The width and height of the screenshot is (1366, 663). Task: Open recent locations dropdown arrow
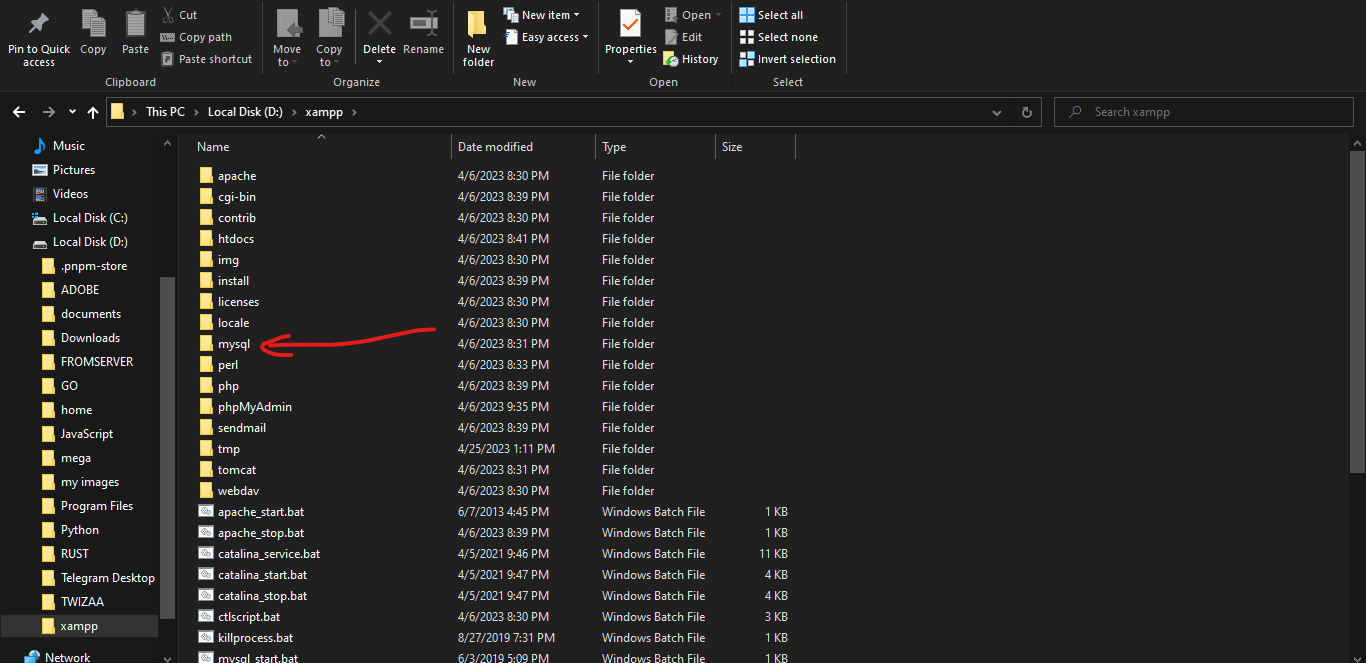(x=72, y=112)
